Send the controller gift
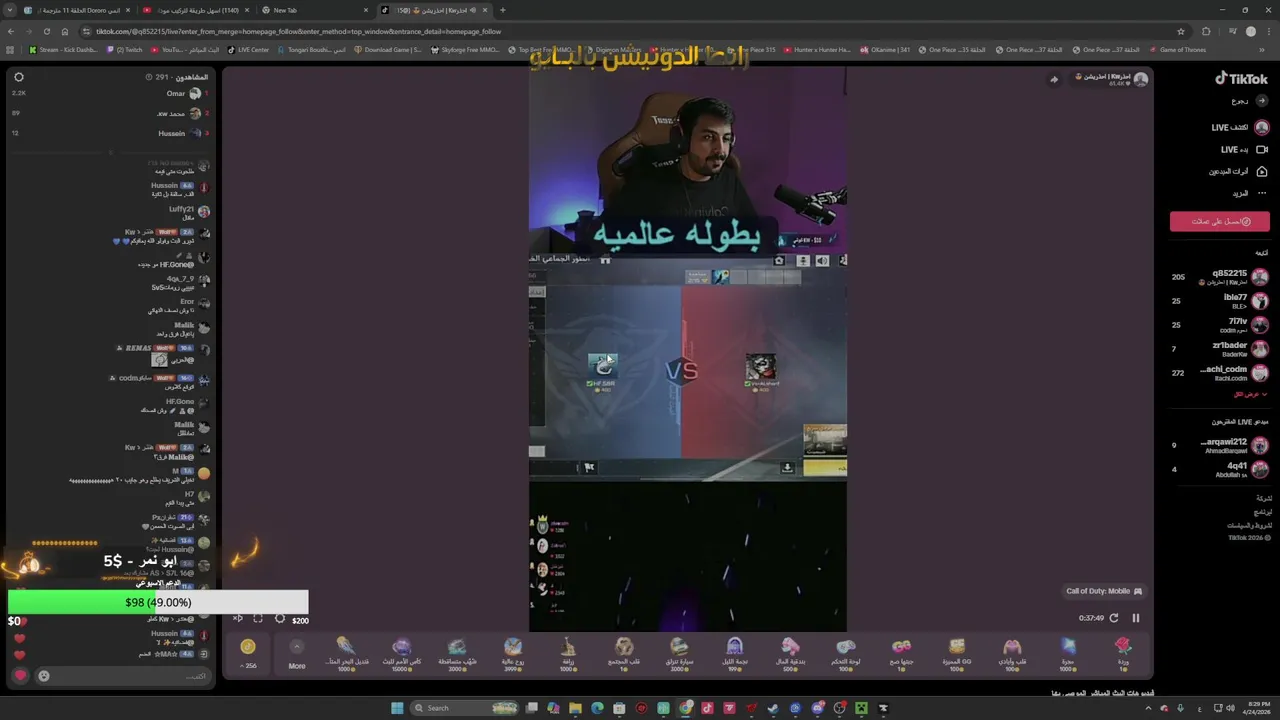 pyautogui.click(x=846, y=653)
